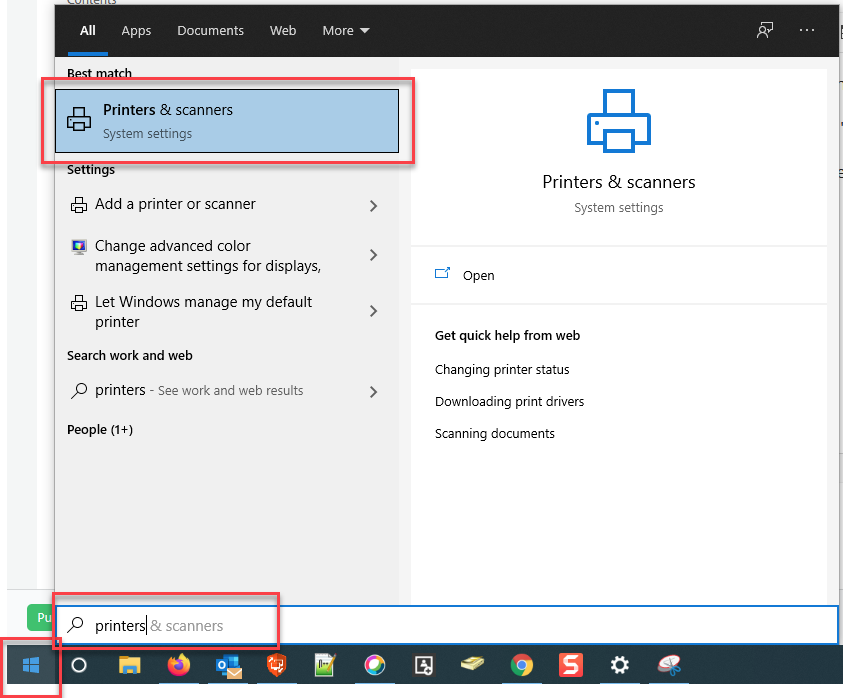Switch to the Documents tab
Screen dimensions: 843x698
click(x=211, y=31)
